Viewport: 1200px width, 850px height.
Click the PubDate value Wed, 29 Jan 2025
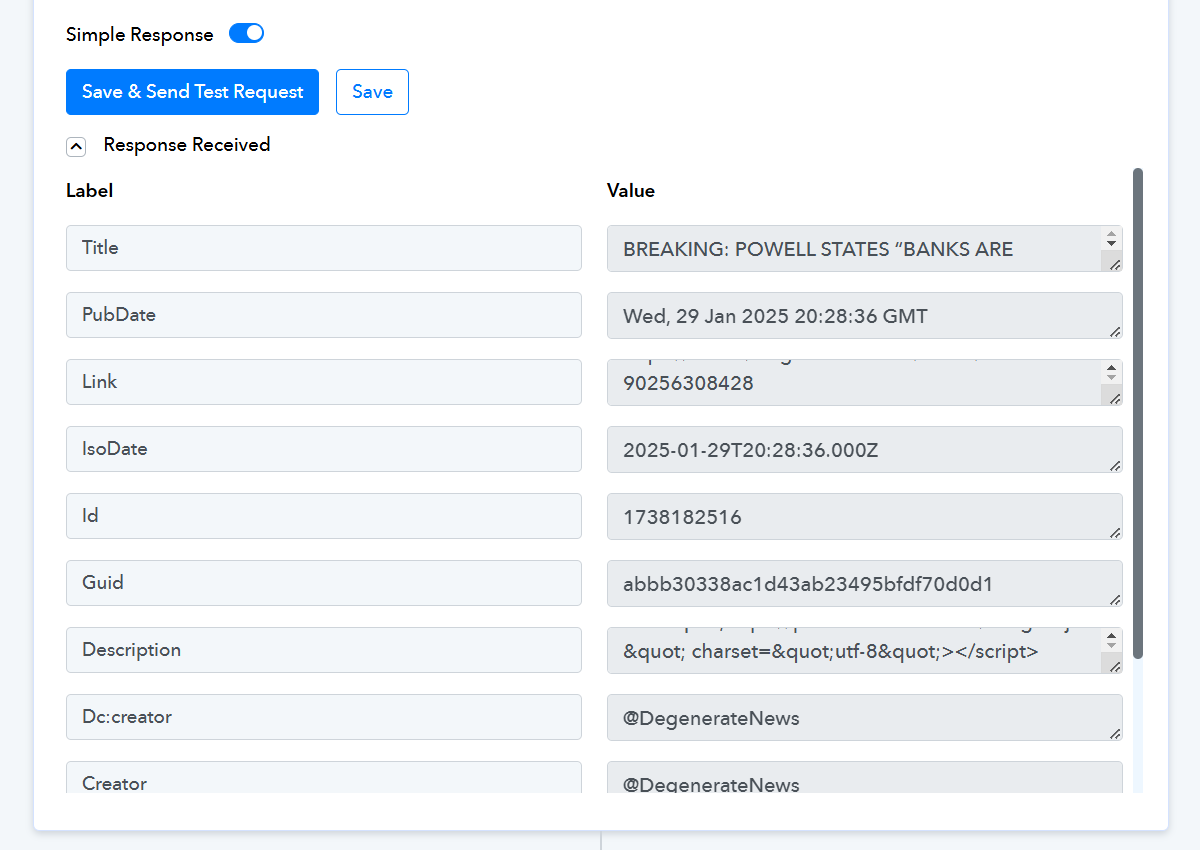tap(865, 316)
